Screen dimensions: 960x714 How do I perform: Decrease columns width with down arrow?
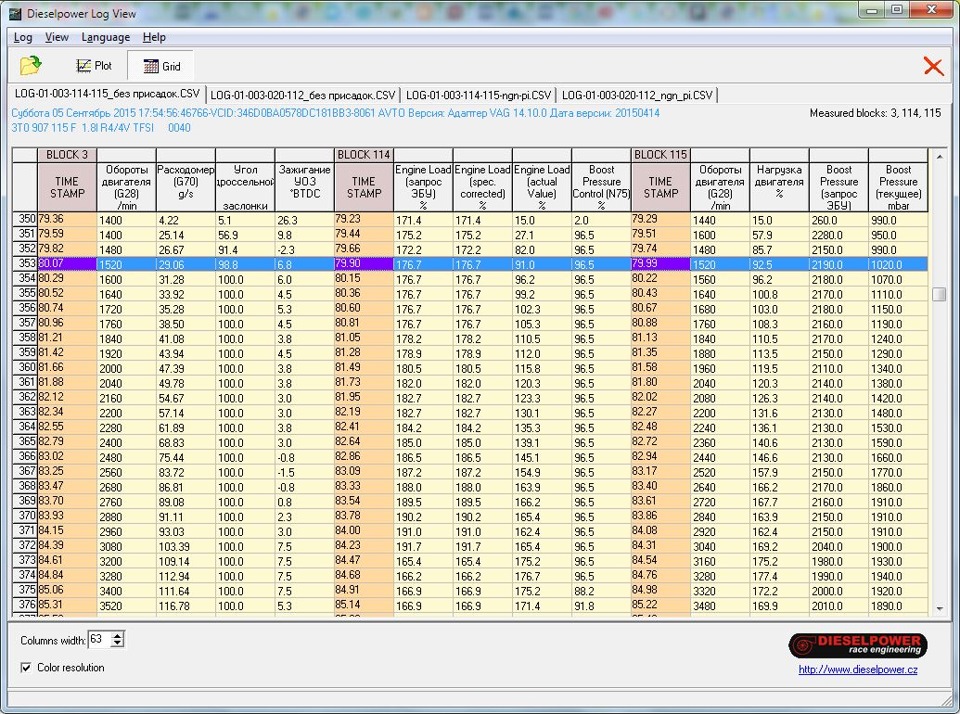click(x=118, y=643)
